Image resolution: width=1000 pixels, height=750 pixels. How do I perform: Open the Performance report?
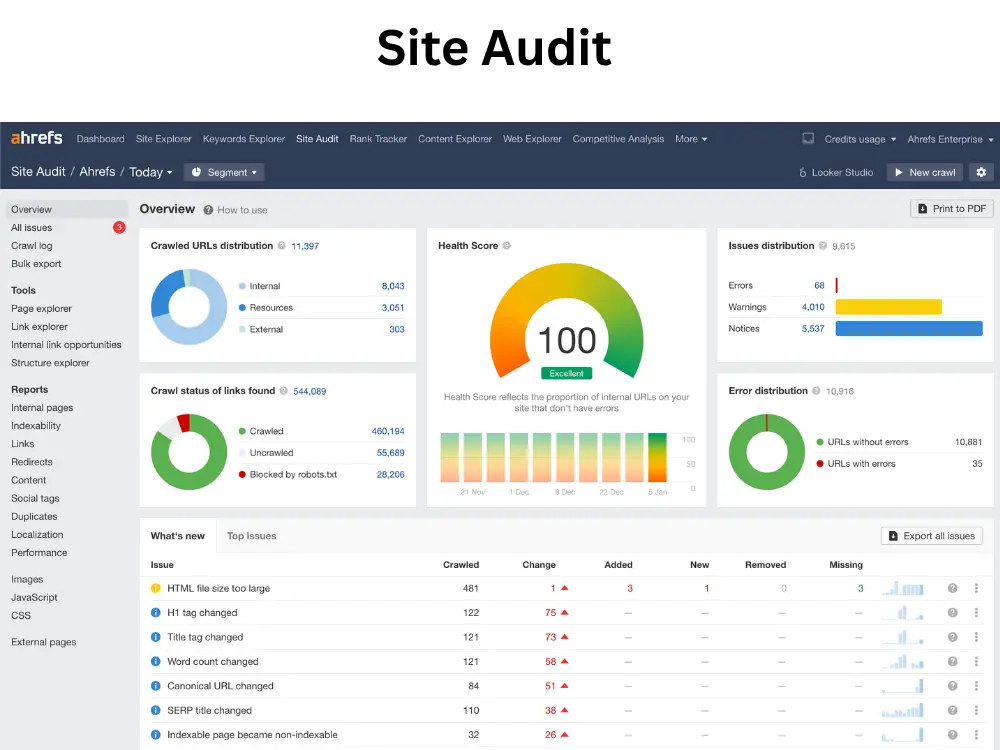click(39, 552)
